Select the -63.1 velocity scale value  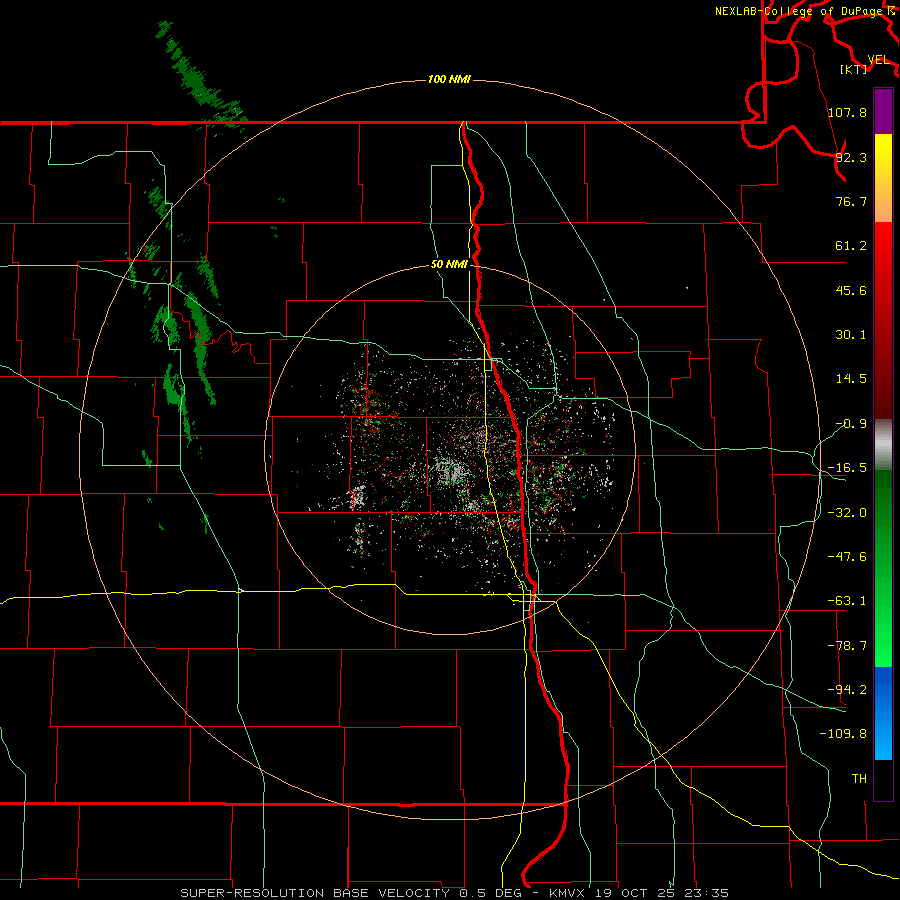tap(847, 601)
